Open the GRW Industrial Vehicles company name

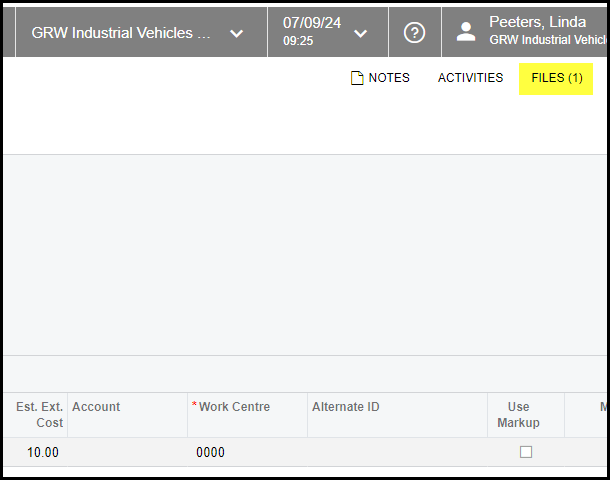(x=121, y=33)
